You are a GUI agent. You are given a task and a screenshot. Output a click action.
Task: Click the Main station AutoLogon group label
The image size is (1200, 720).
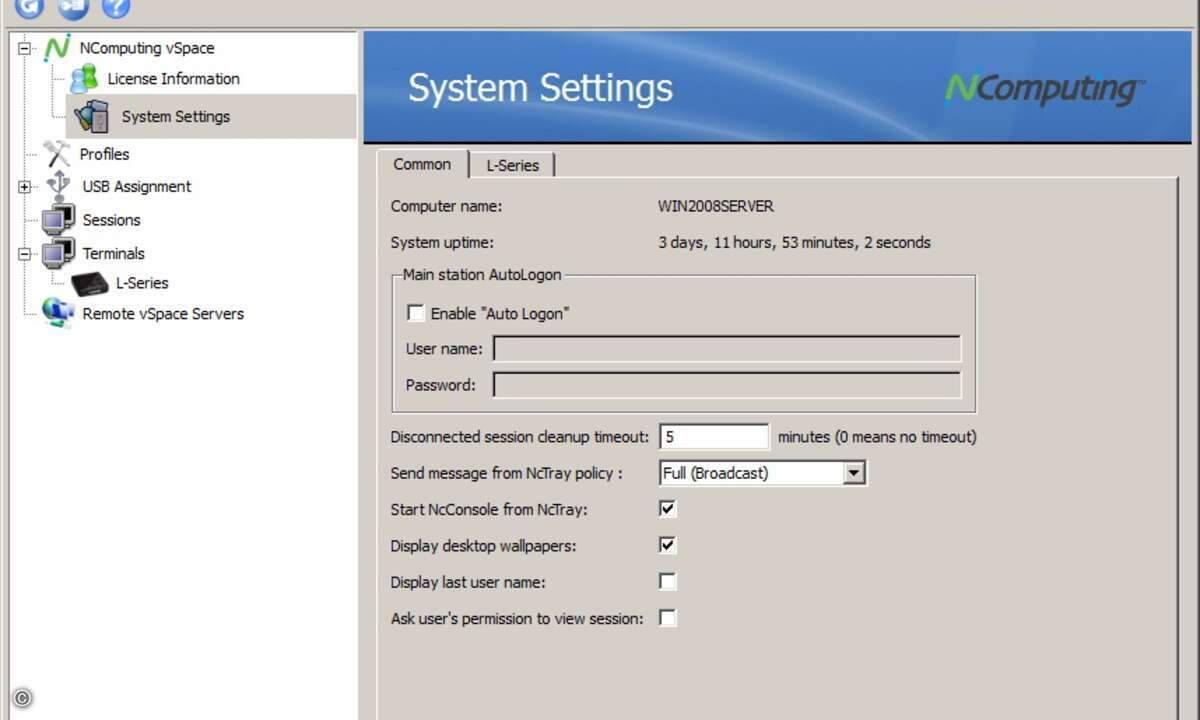pos(482,274)
